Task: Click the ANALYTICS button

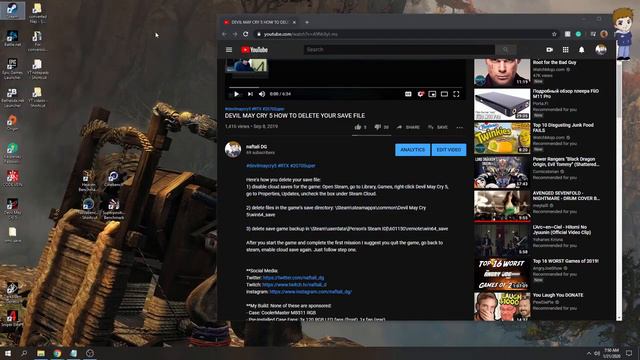Action: point(412,150)
